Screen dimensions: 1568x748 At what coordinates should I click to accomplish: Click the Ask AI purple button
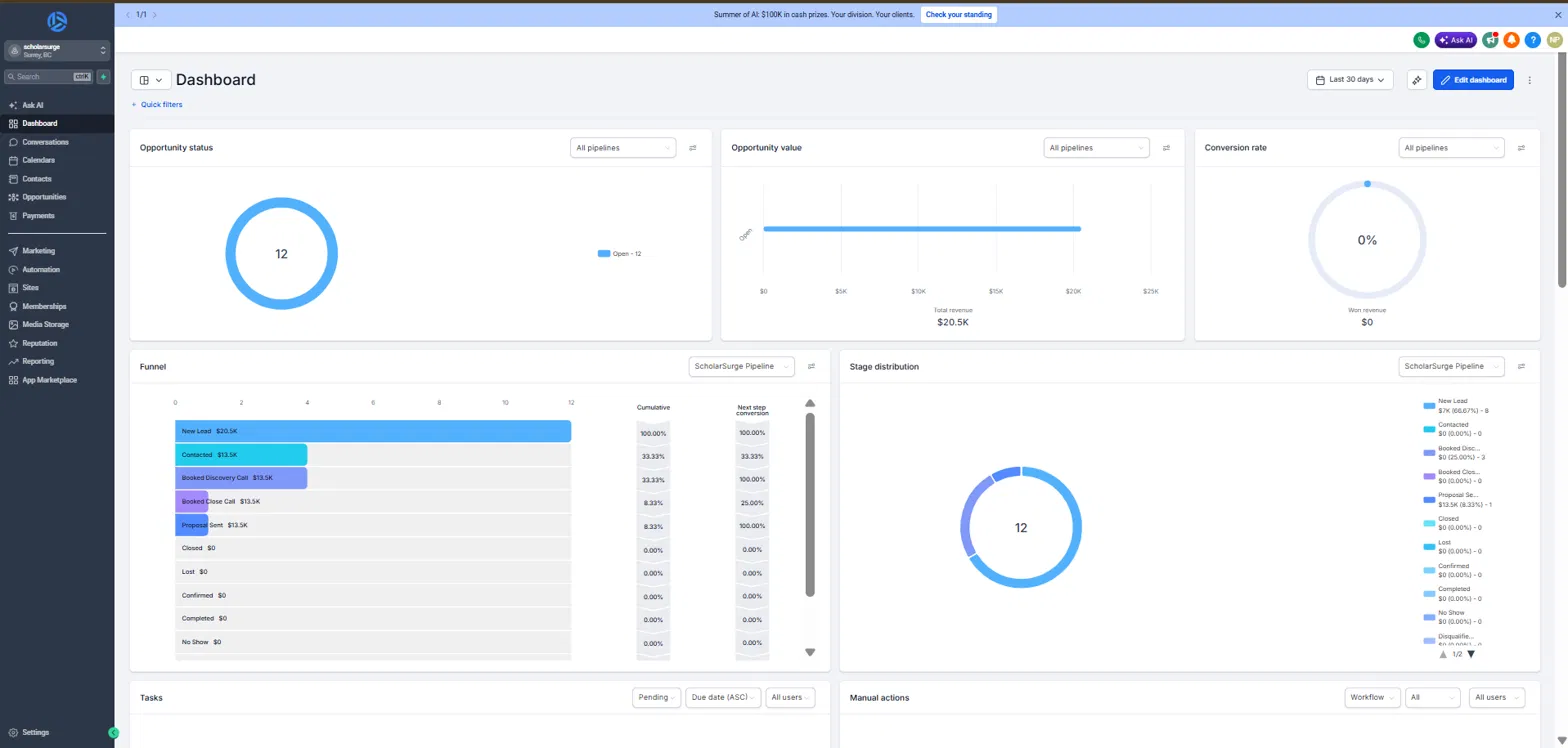[1455, 40]
